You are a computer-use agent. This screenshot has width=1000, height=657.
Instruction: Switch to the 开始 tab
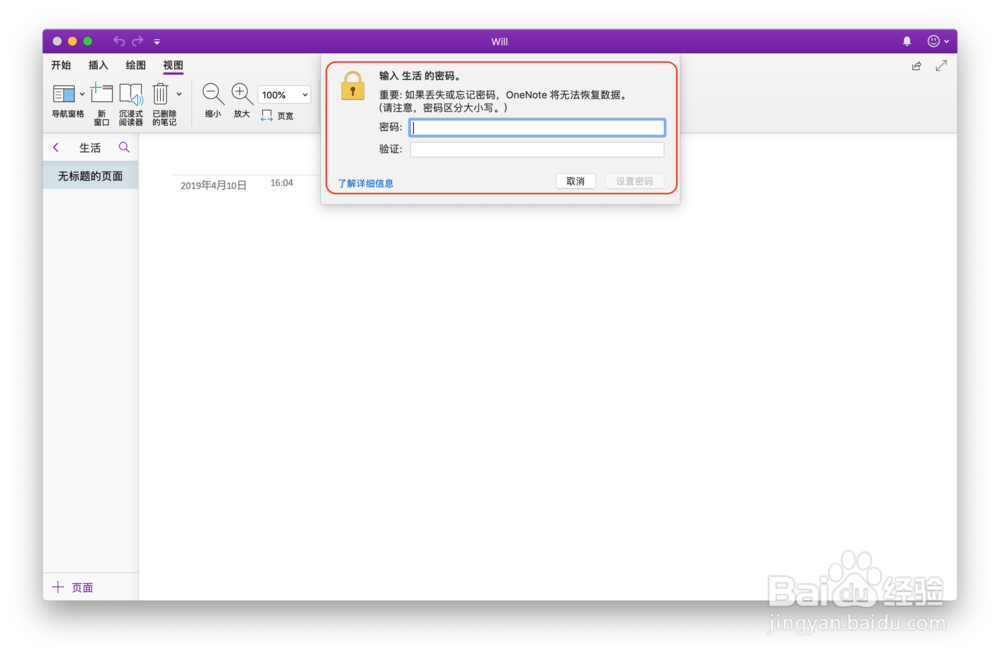point(61,65)
